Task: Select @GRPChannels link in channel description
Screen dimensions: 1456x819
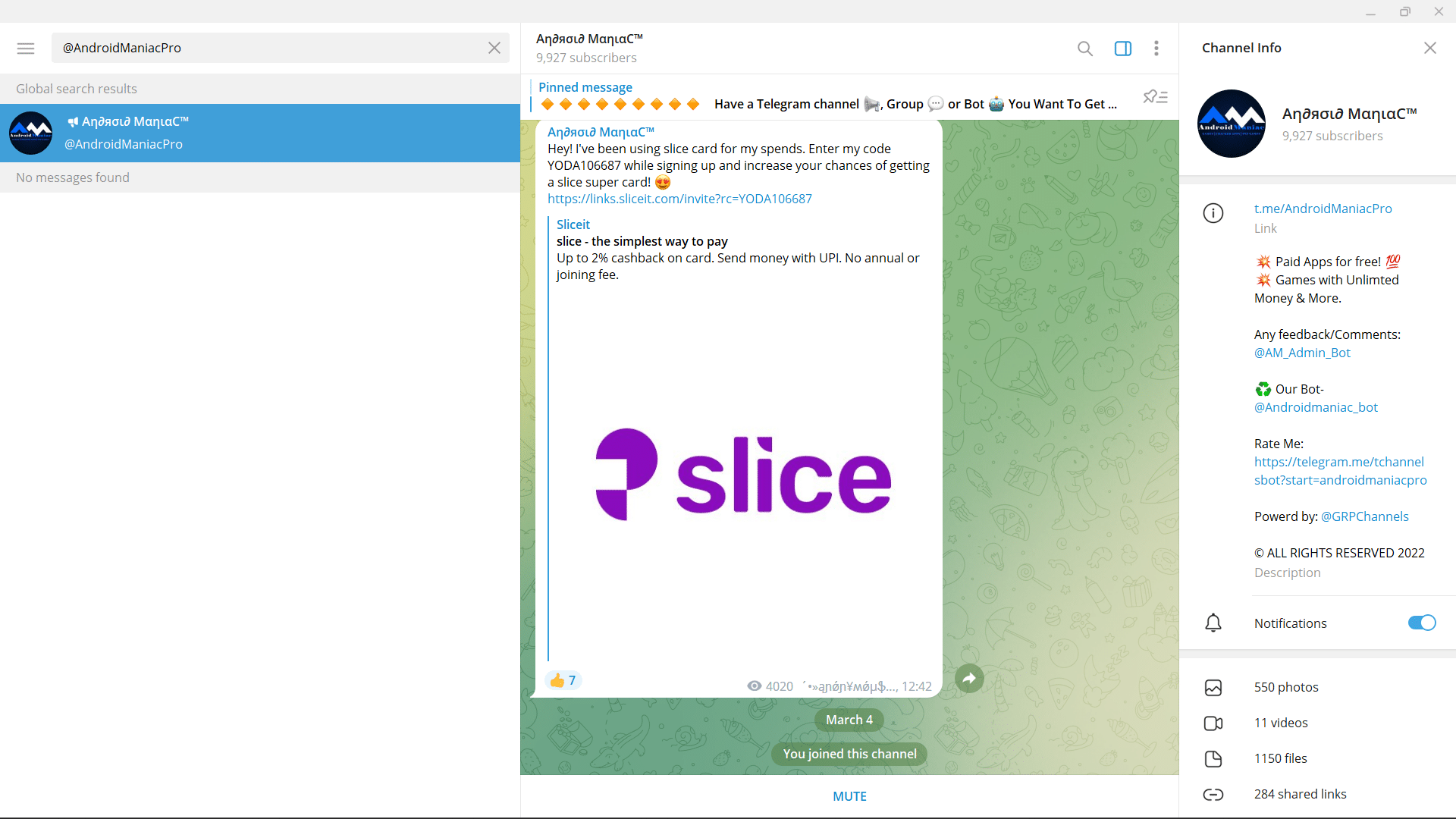Action: click(x=1365, y=516)
